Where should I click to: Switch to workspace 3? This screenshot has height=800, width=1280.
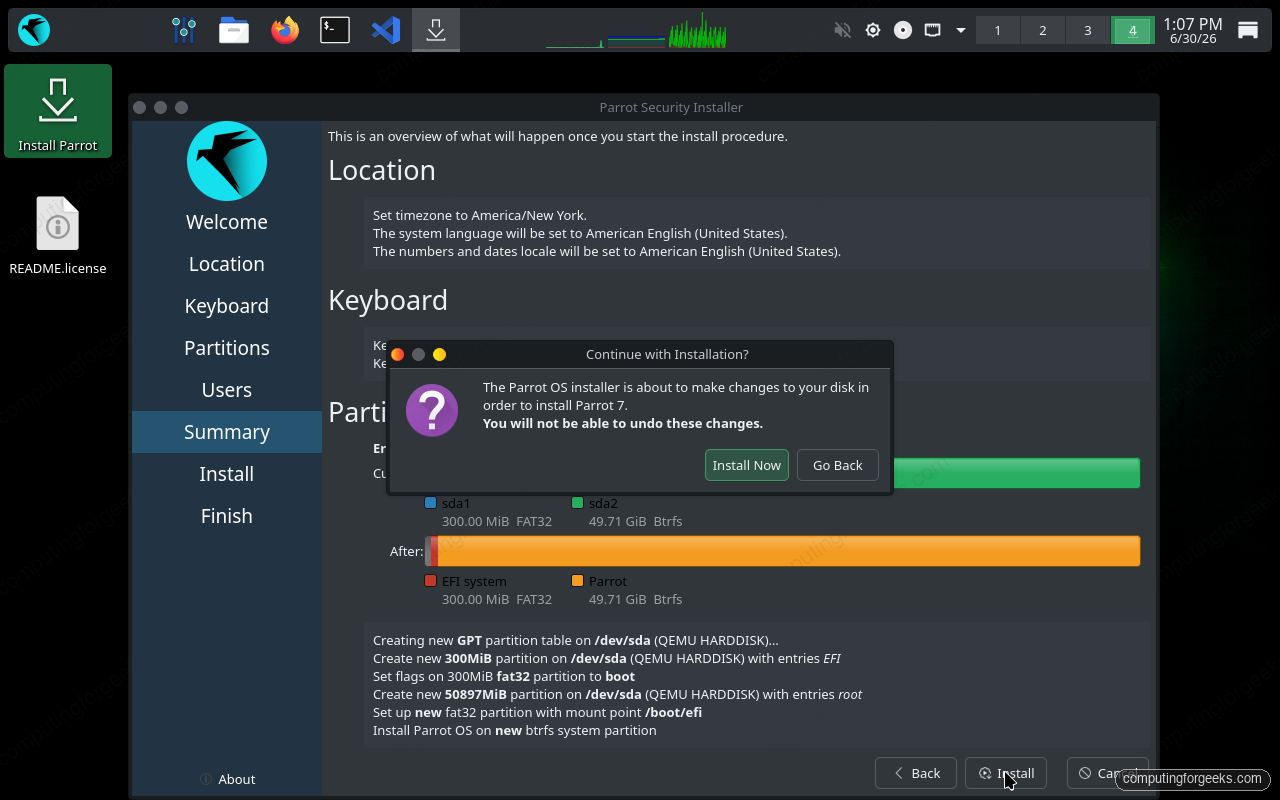coord(1088,31)
